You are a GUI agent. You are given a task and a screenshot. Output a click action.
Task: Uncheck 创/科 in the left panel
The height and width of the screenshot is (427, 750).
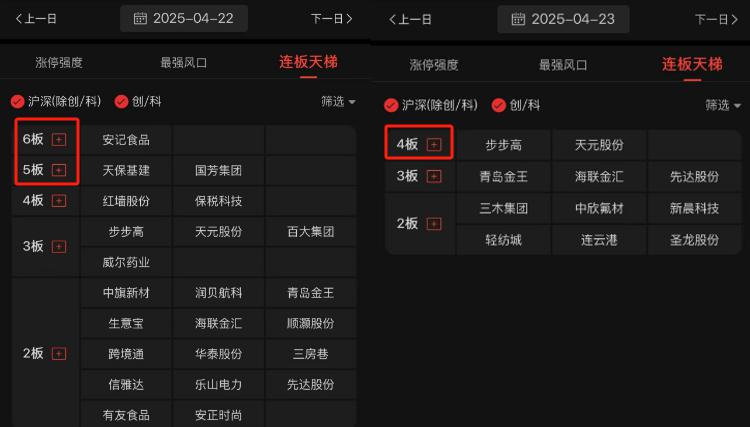(121, 102)
